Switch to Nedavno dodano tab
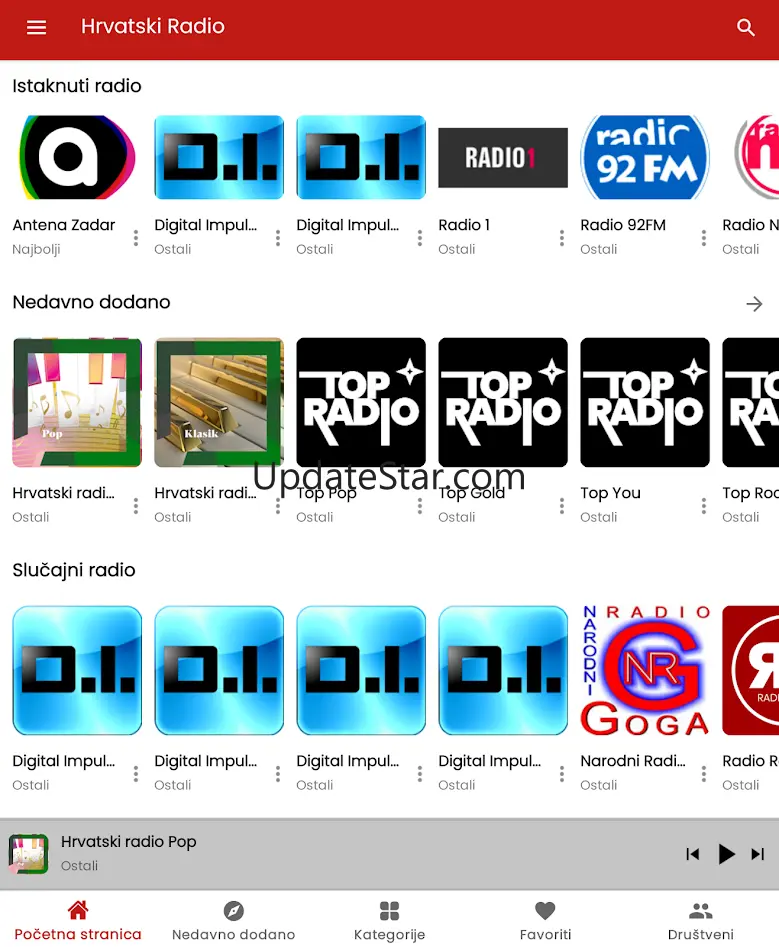The height and width of the screenshot is (947, 779). pos(234,920)
